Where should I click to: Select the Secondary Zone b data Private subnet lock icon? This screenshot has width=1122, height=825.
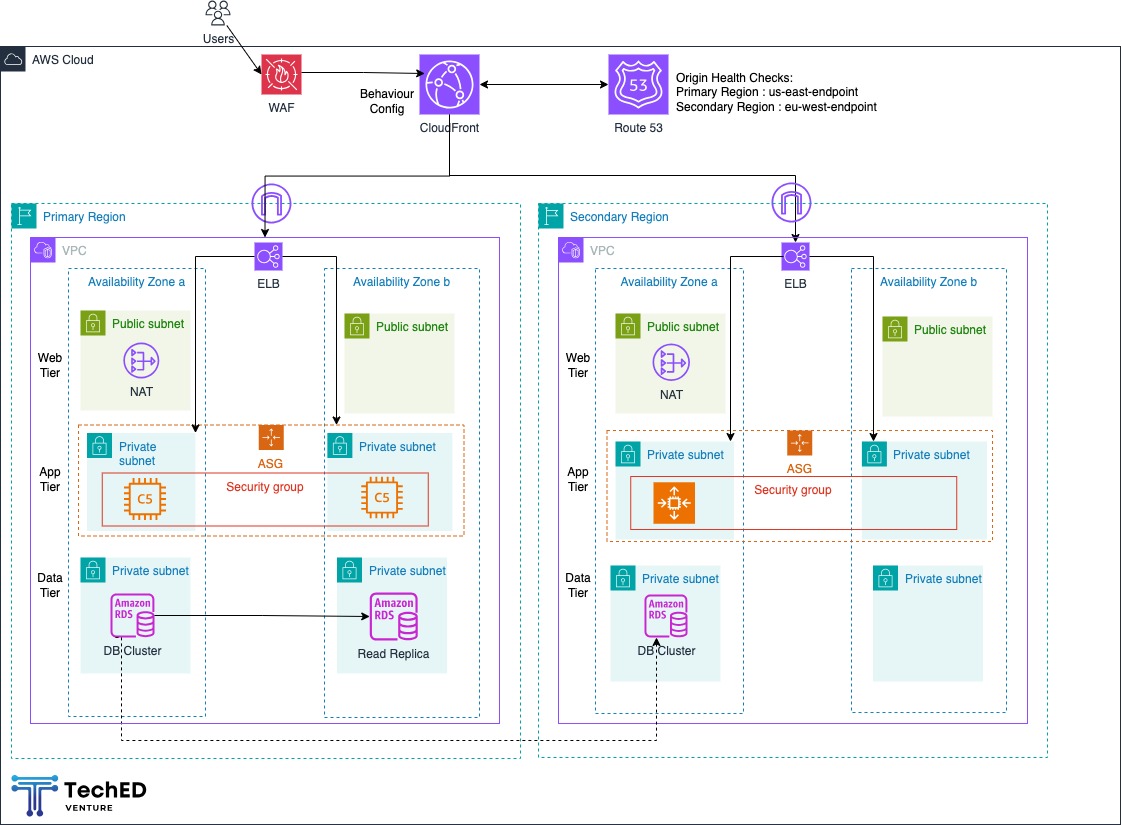pos(886,578)
